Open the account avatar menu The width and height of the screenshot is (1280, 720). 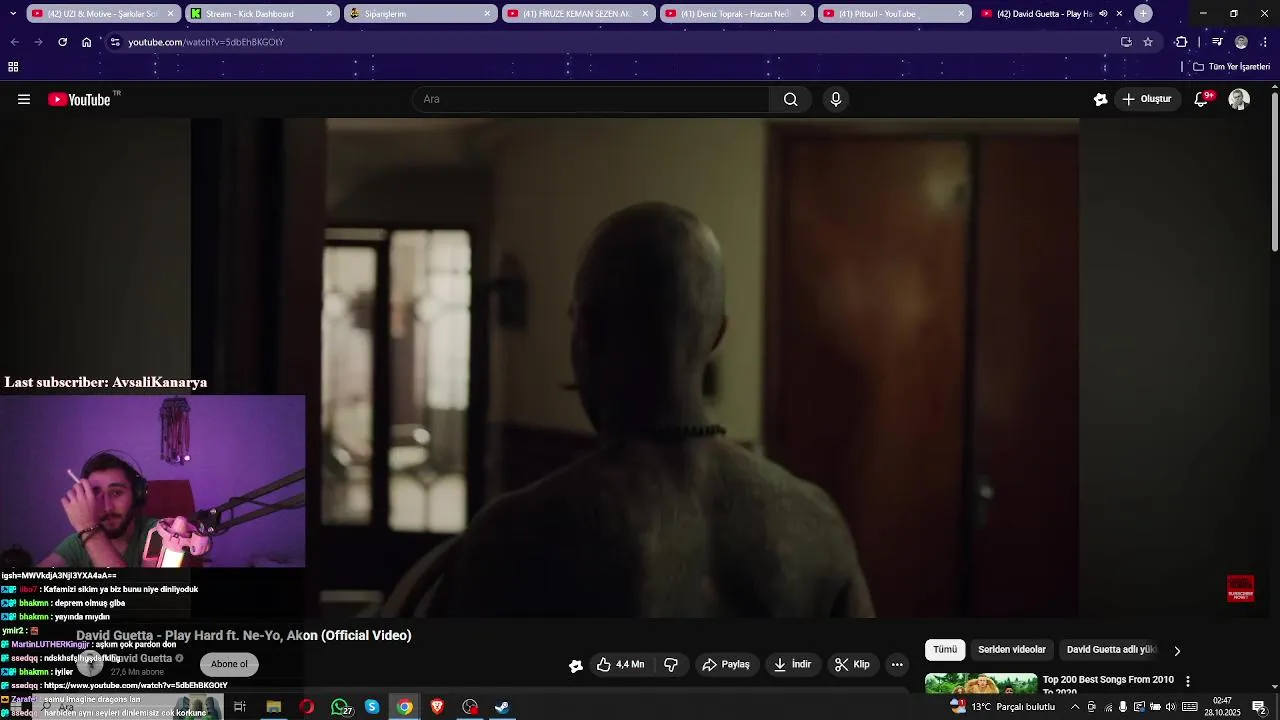[x=1239, y=99]
